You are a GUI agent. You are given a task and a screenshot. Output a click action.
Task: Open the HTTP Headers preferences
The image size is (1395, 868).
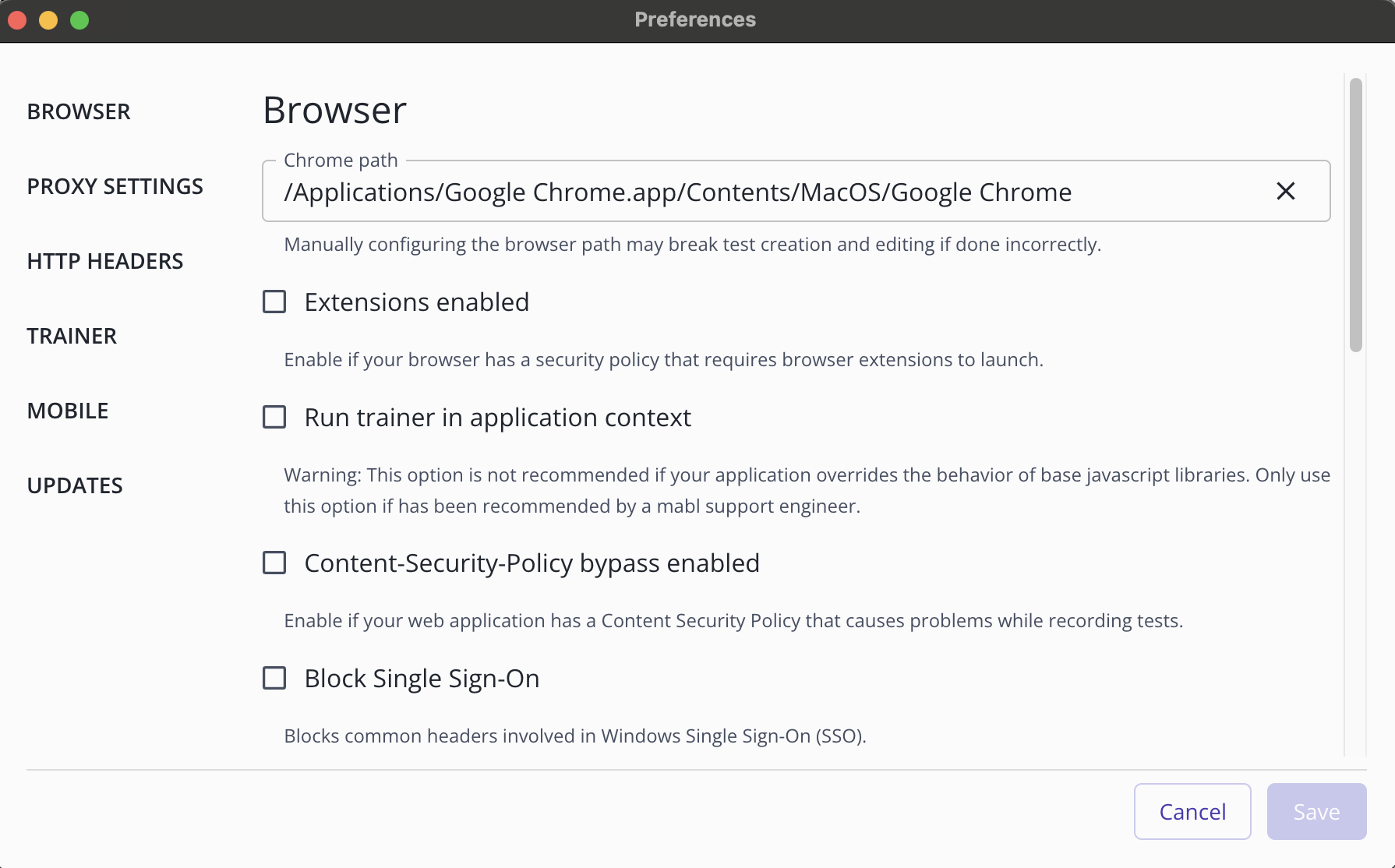click(x=104, y=261)
